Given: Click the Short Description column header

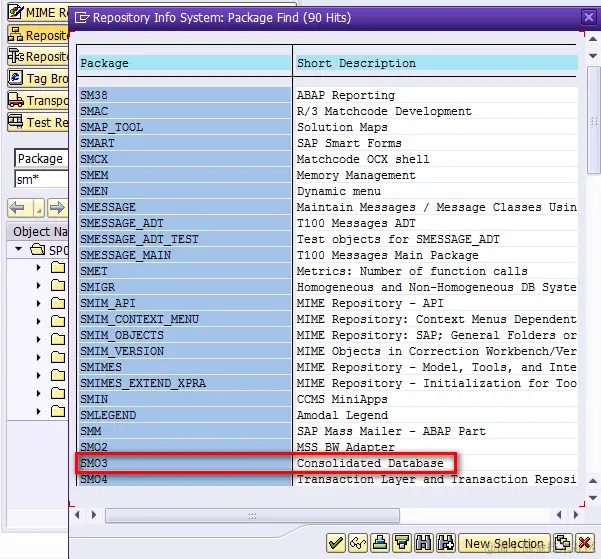Looking at the screenshot, I should [437, 63].
